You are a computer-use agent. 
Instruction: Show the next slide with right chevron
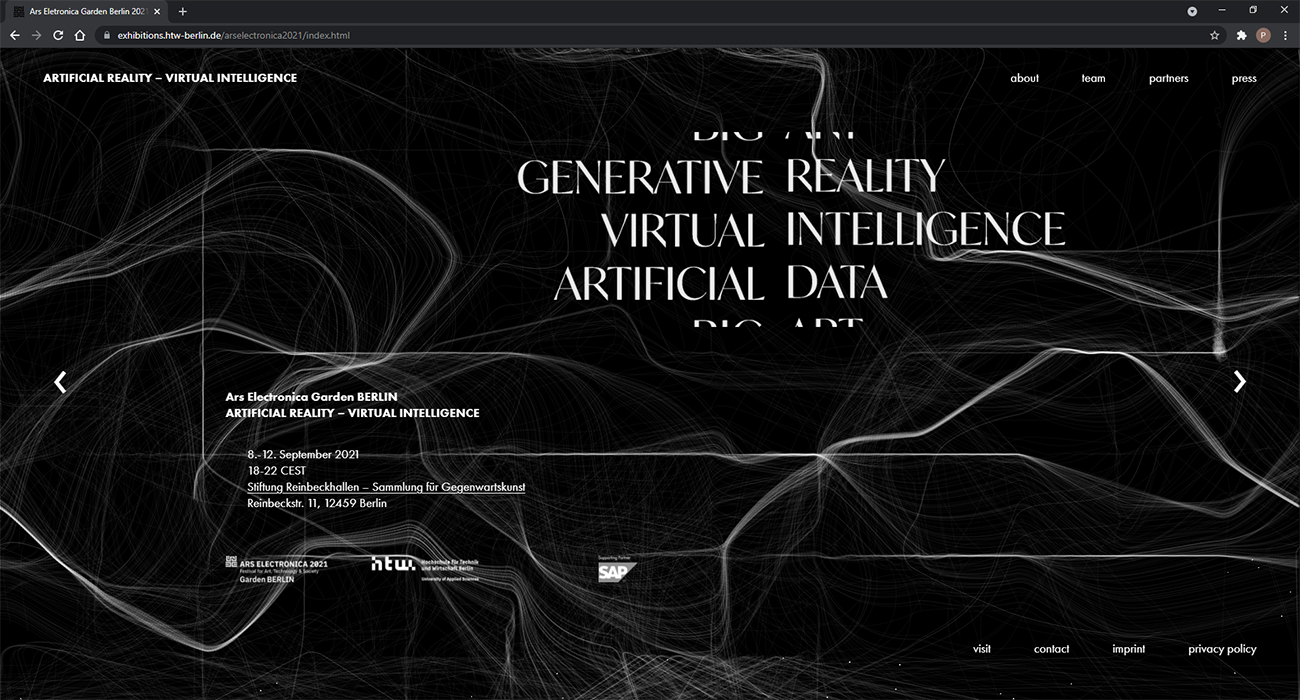(x=1240, y=381)
